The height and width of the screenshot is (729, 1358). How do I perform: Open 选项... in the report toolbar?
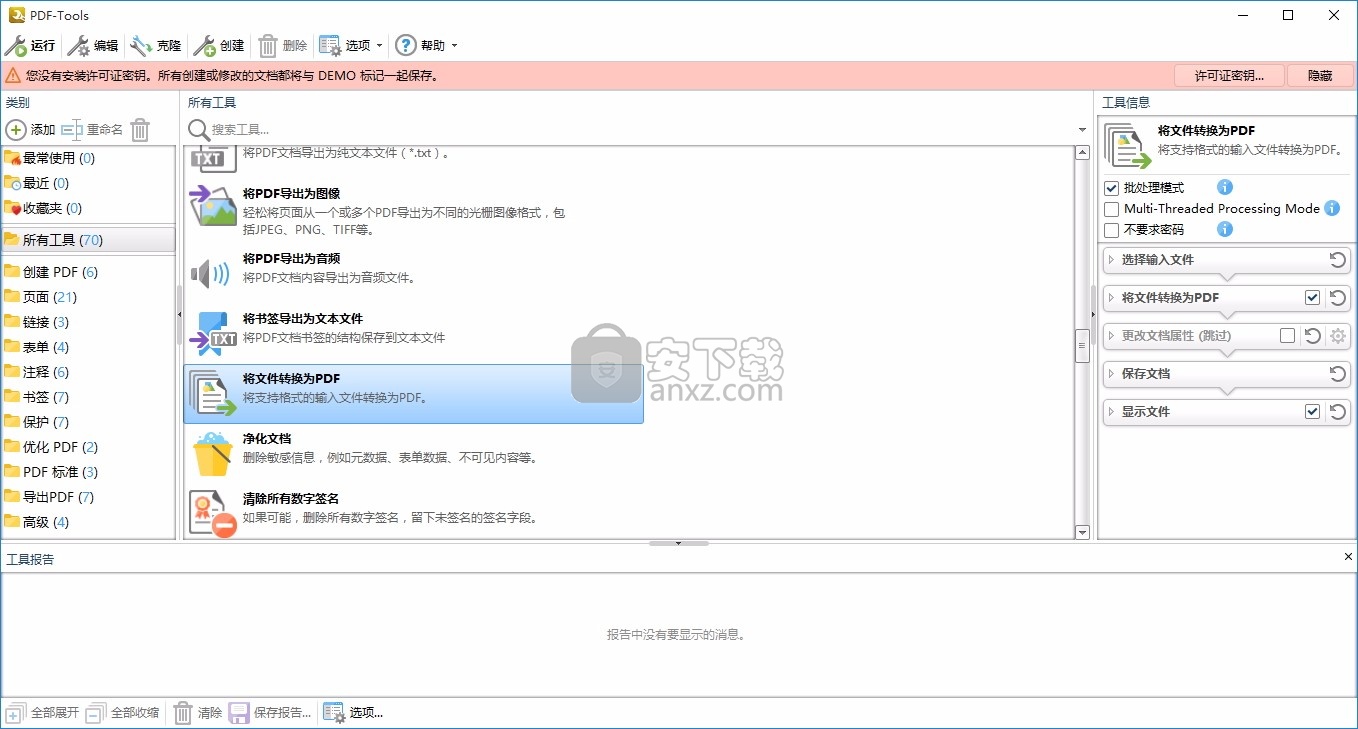click(x=353, y=713)
